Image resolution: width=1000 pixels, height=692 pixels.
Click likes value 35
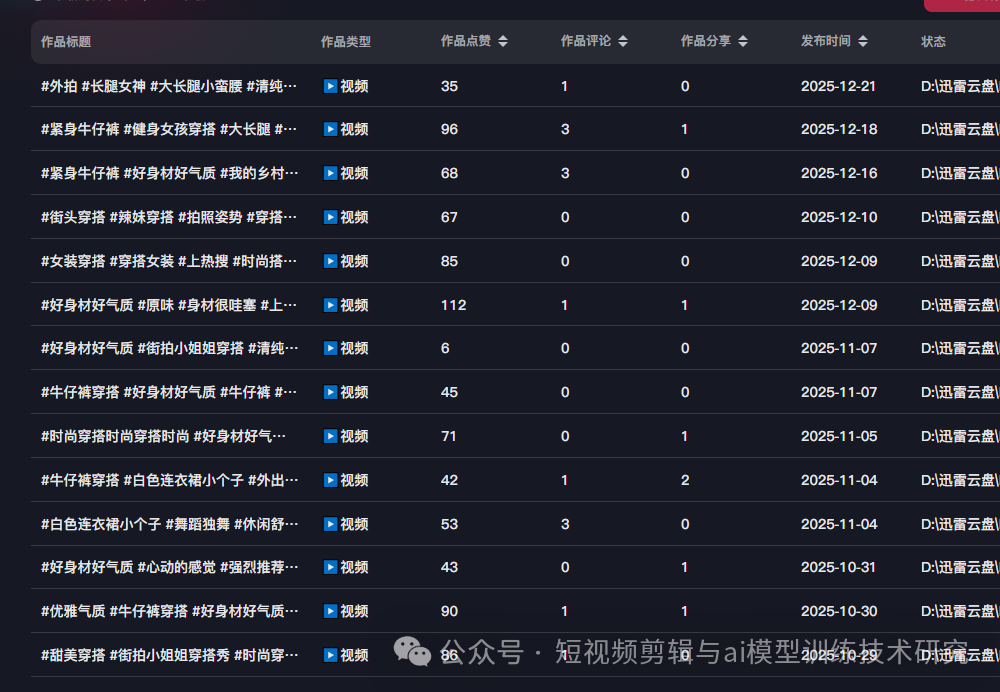pos(449,86)
